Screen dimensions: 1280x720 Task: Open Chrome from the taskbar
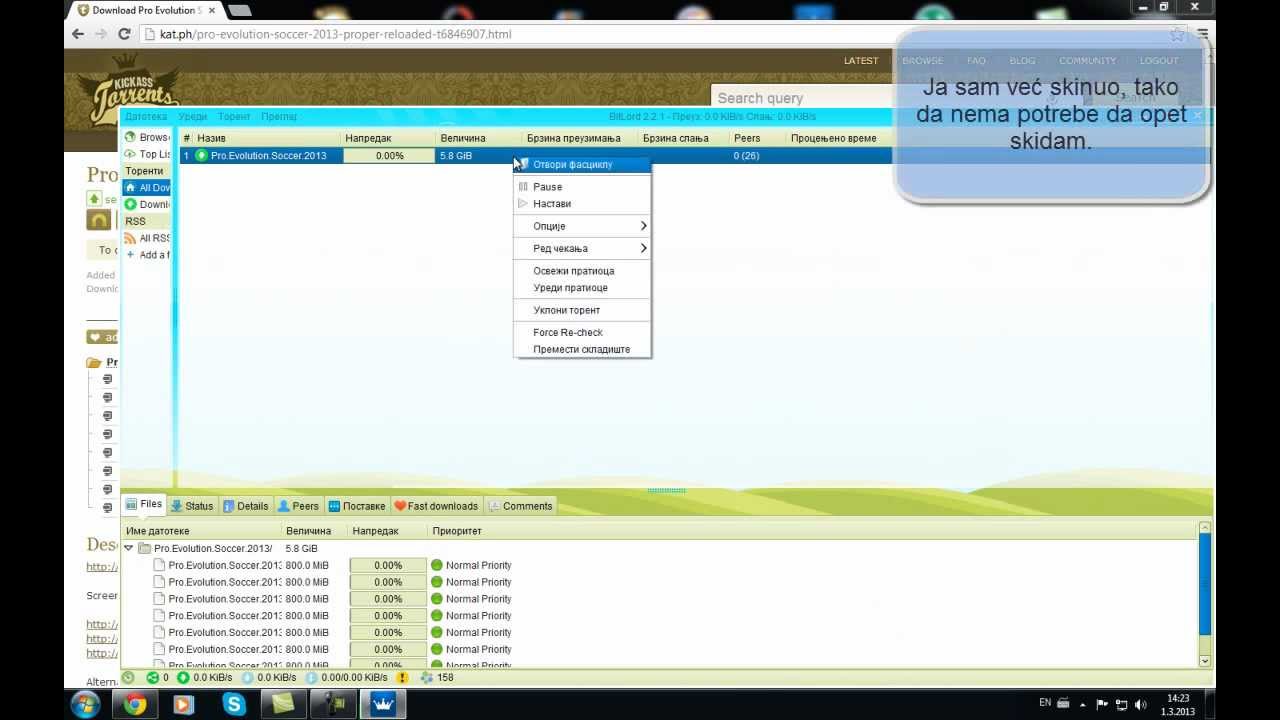coord(135,704)
